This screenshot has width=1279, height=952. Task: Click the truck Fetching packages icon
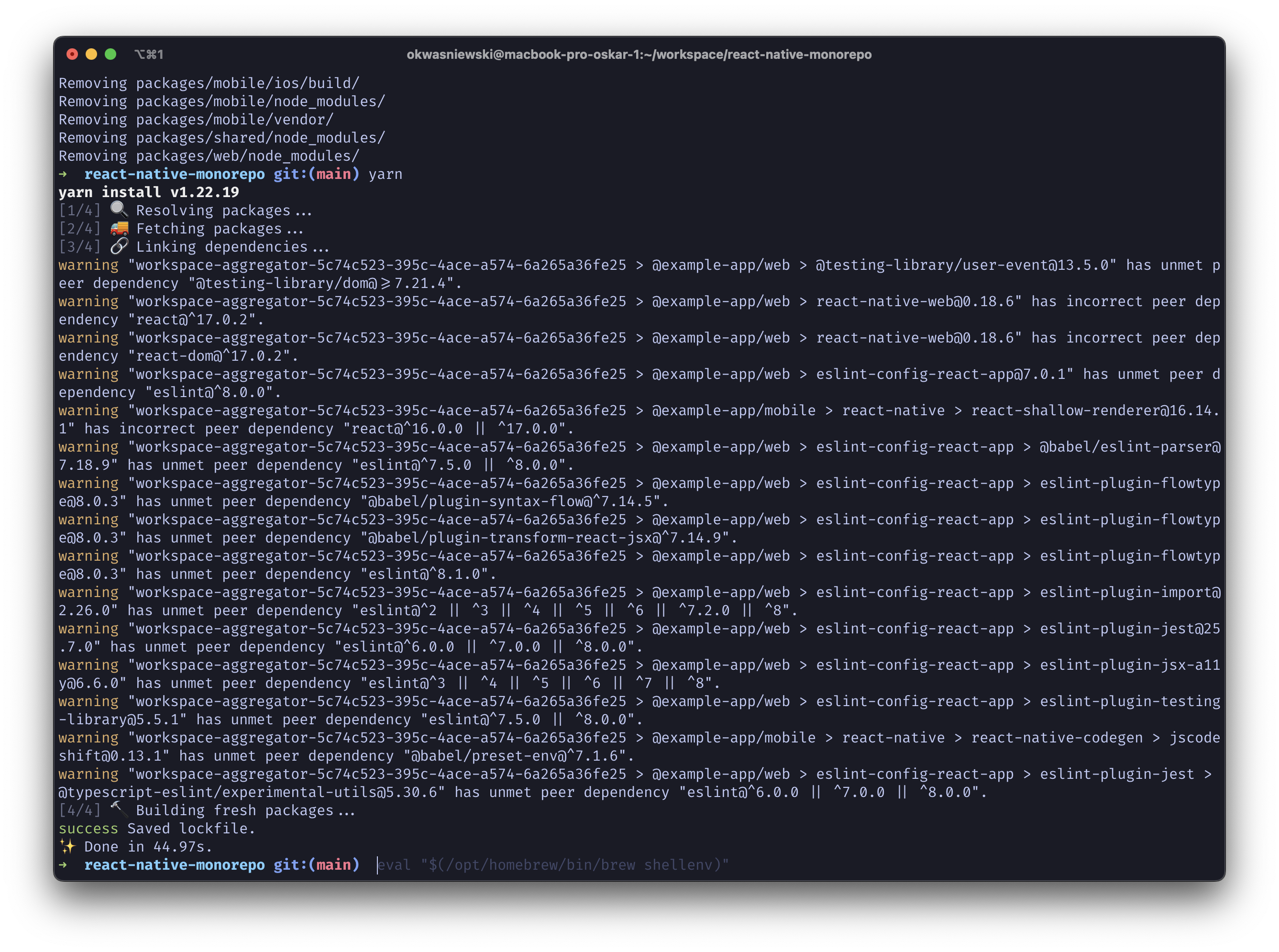pyautogui.click(x=119, y=228)
